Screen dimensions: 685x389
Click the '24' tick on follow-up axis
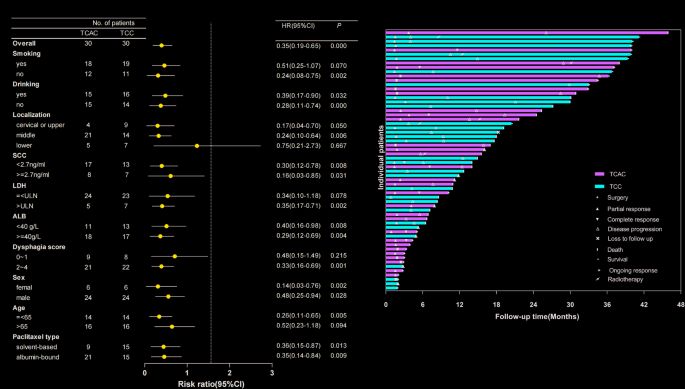tap(533, 305)
